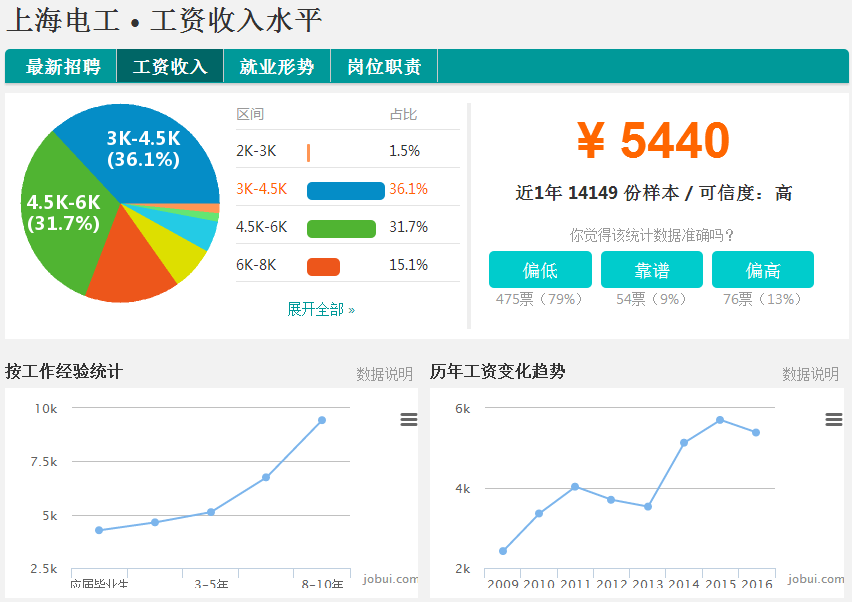Click the highest point on experience chart

point(322,420)
